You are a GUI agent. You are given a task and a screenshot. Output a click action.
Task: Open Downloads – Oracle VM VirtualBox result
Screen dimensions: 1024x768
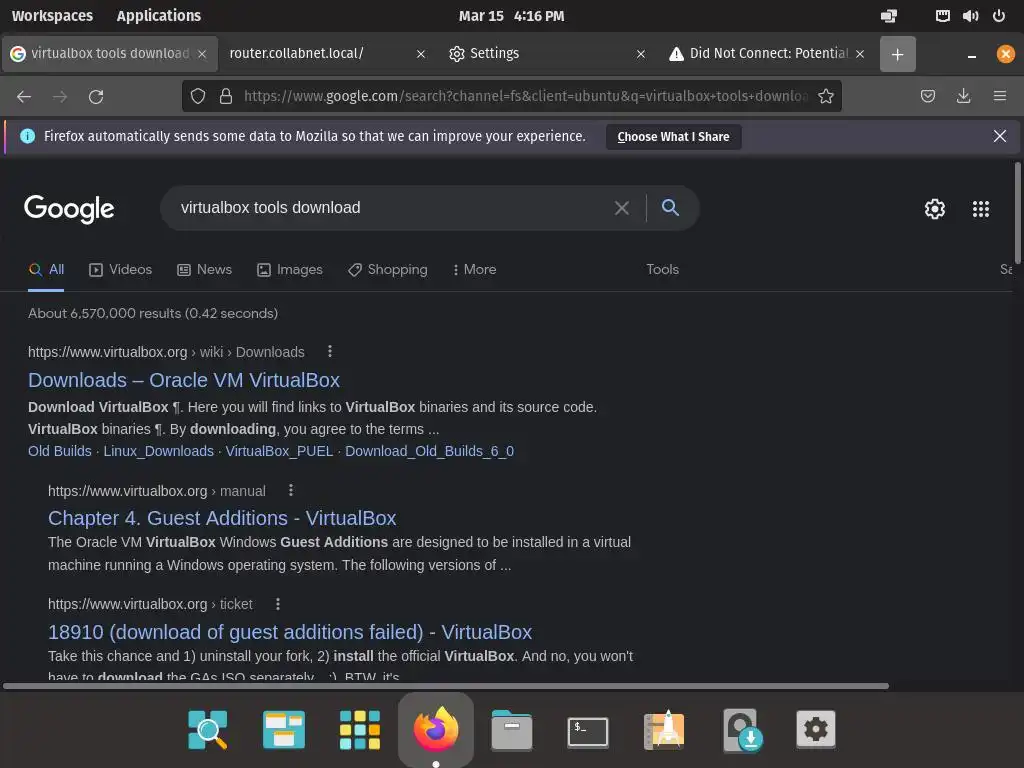coord(184,380)
